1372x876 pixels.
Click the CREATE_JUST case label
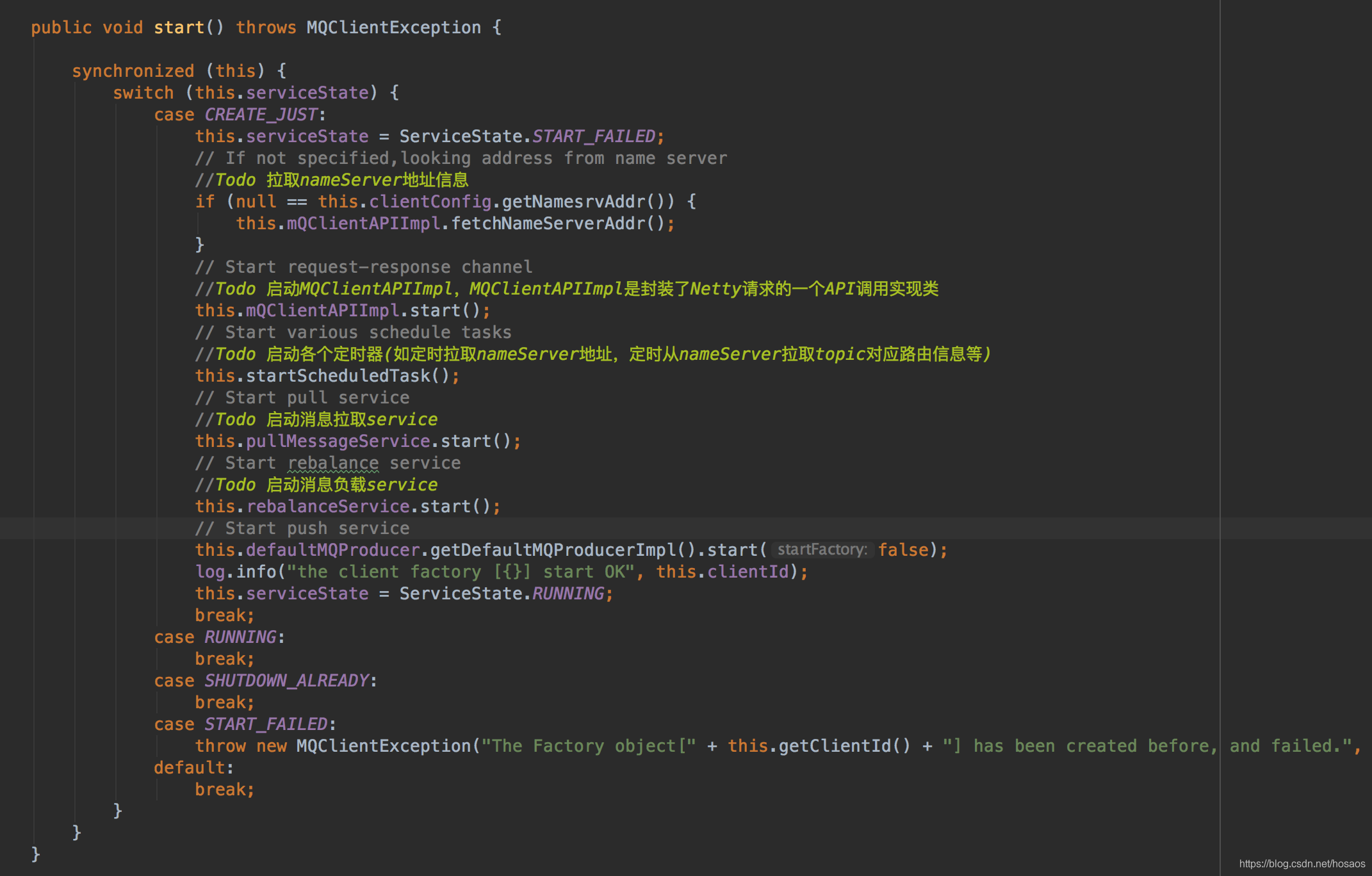[x=261, y=115]
